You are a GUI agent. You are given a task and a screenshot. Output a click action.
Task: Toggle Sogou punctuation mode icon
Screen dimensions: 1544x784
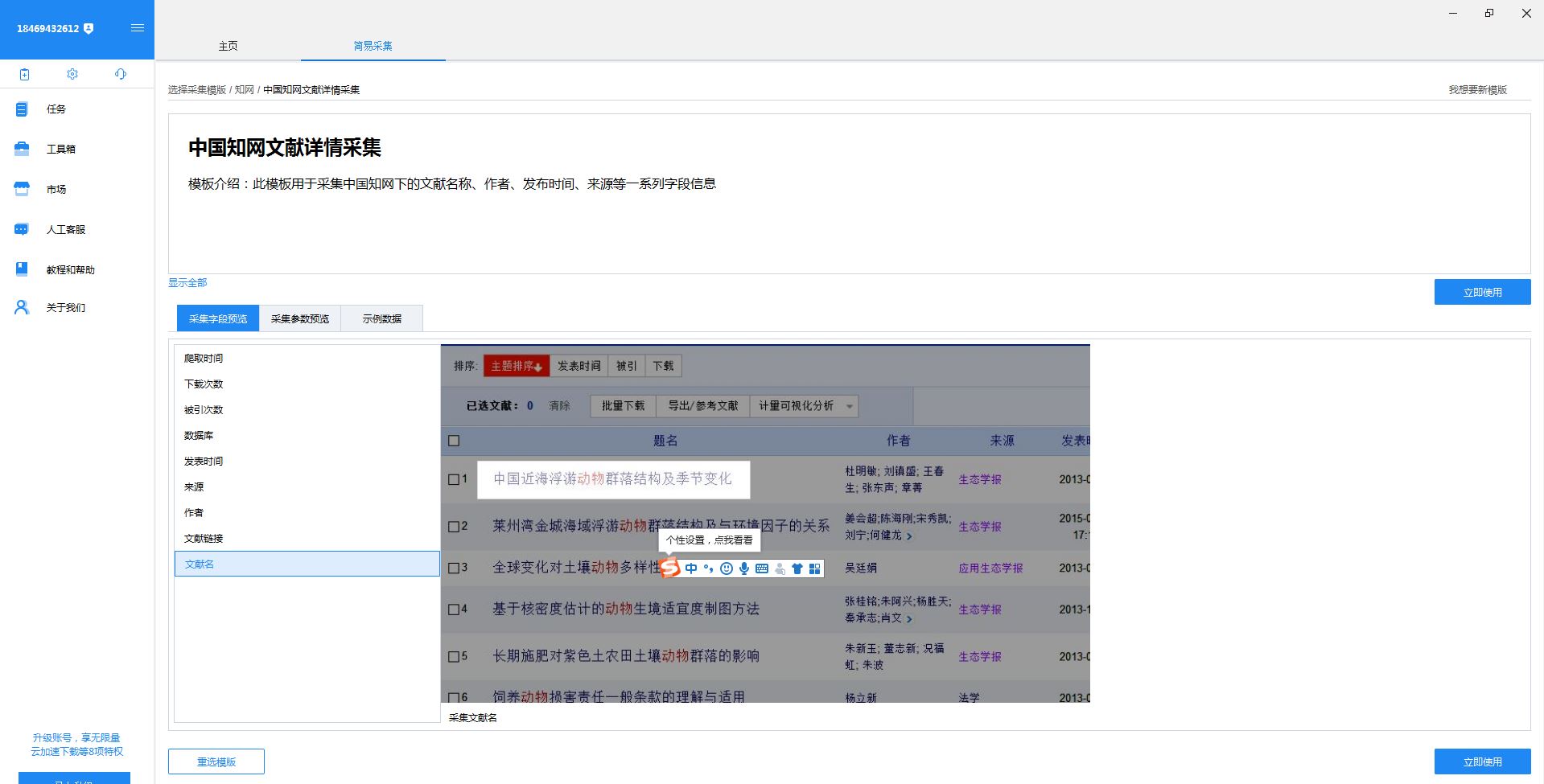pyautogui.click(x=708, y=569)
